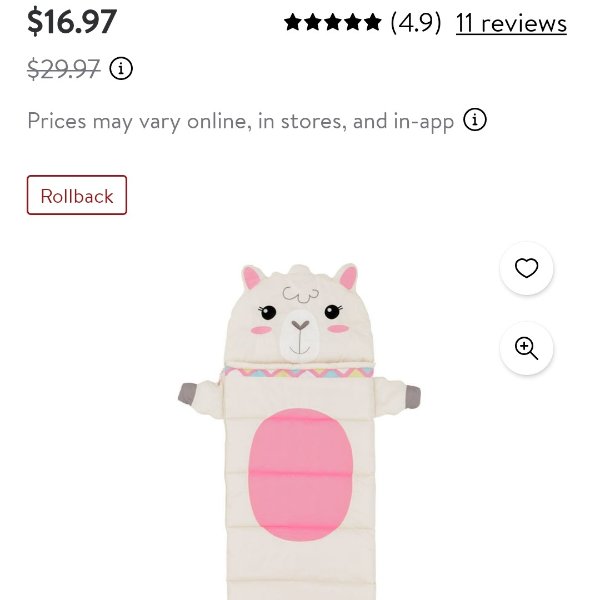
Task: Click the crossed-out $29.97 price
Action: [x=64, y=69]
